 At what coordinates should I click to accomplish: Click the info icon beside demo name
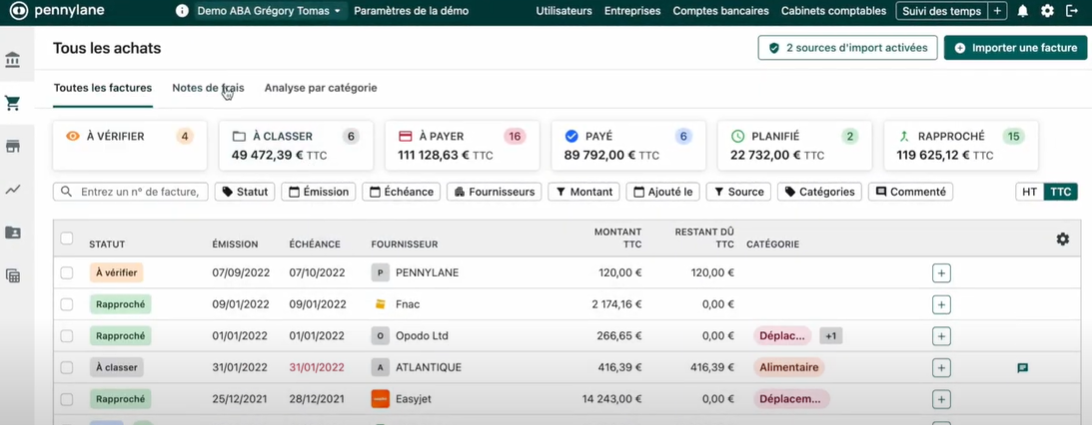click(x=182, y=11)
